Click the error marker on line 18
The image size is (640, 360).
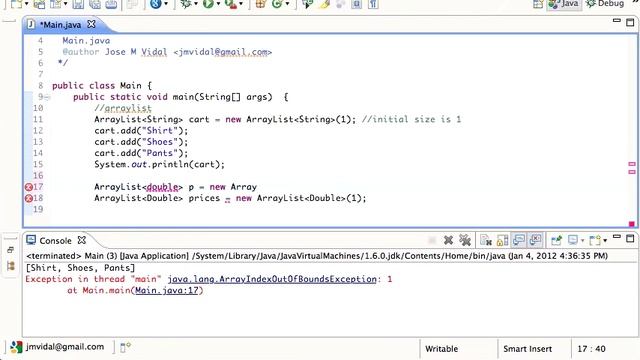tap(29, 198)
